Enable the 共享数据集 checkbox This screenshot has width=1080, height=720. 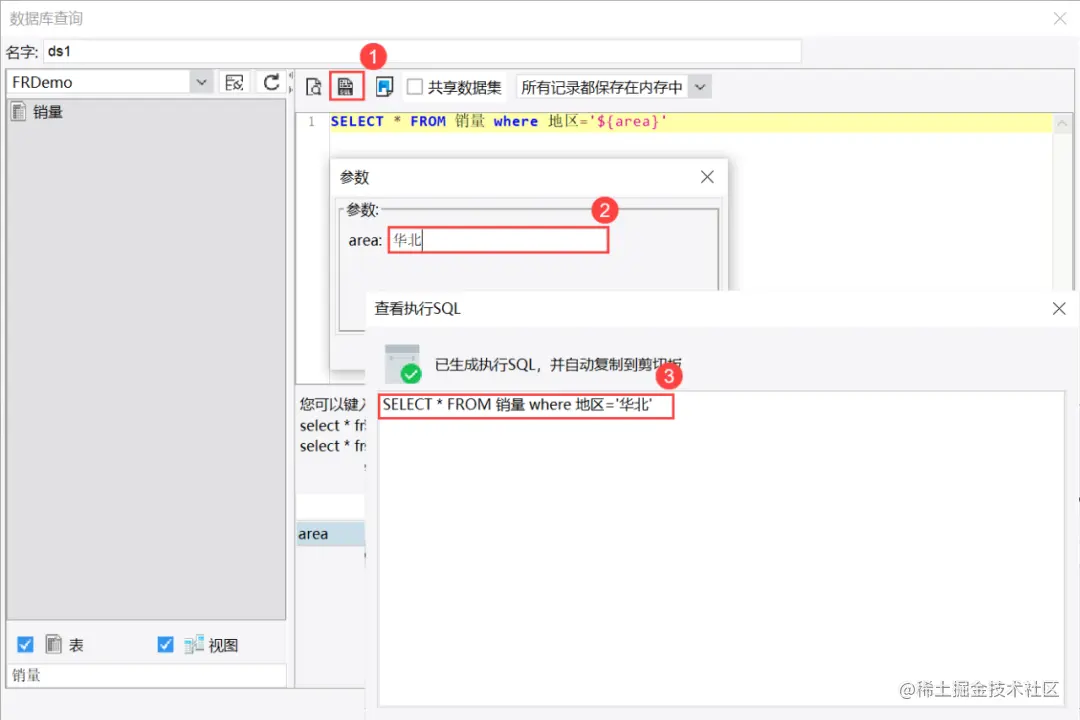416,86
